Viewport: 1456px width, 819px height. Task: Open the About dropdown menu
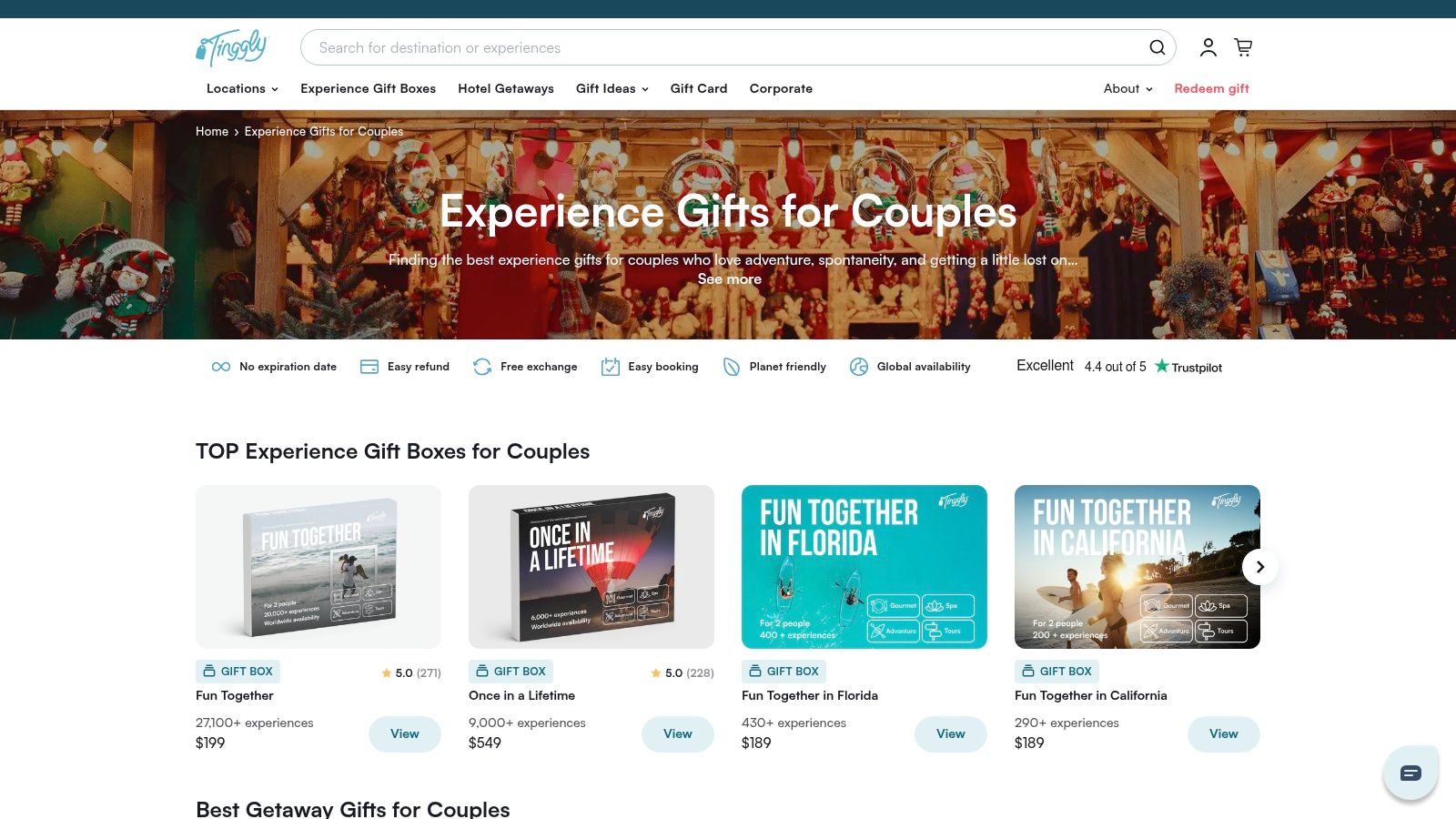point(1128,88)
